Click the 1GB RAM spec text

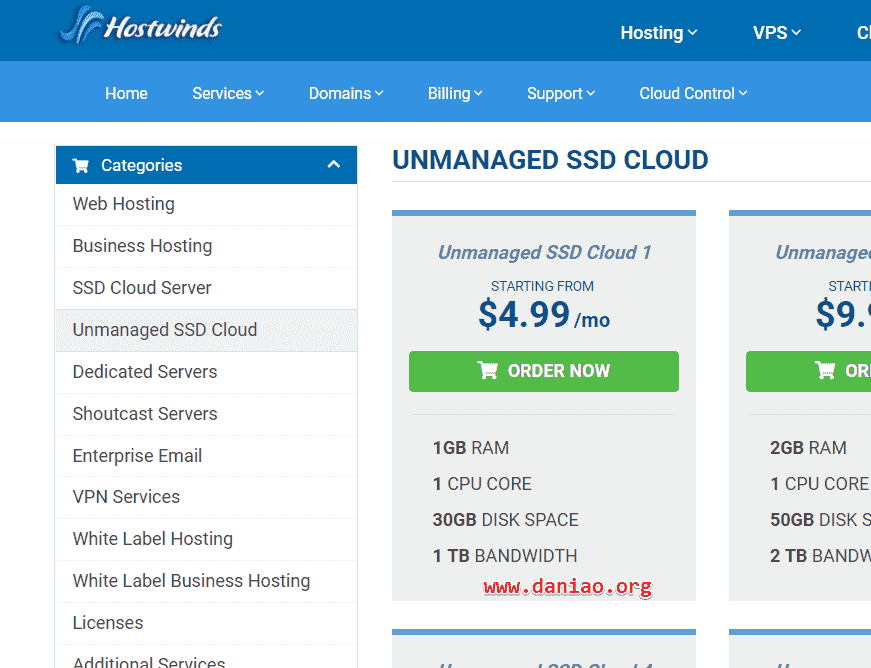coord(471,448)
